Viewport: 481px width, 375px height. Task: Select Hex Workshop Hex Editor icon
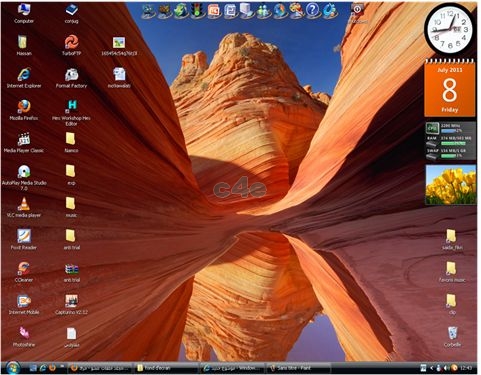click(71, 113)
